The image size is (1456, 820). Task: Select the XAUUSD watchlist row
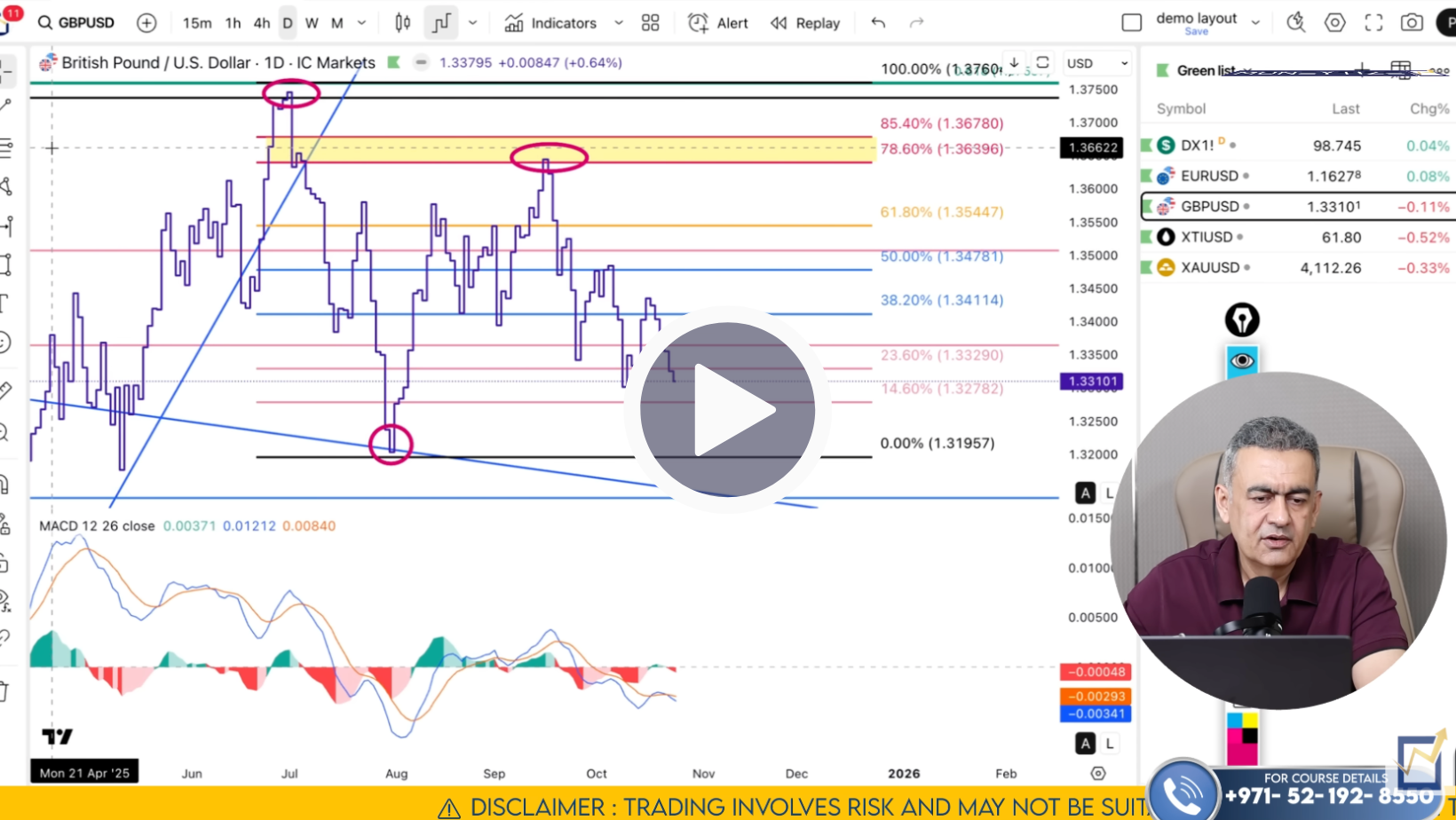pyautogui.click(x=1297, y=267)
